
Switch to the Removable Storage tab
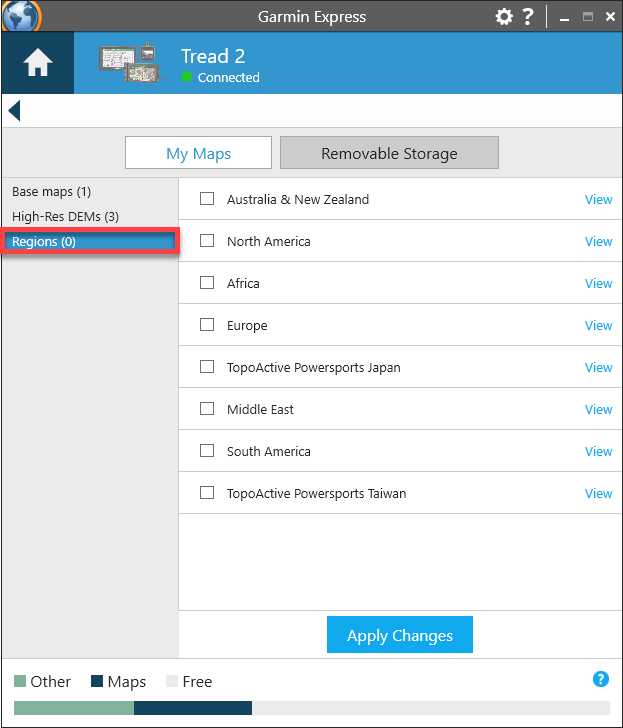[389, 153]
